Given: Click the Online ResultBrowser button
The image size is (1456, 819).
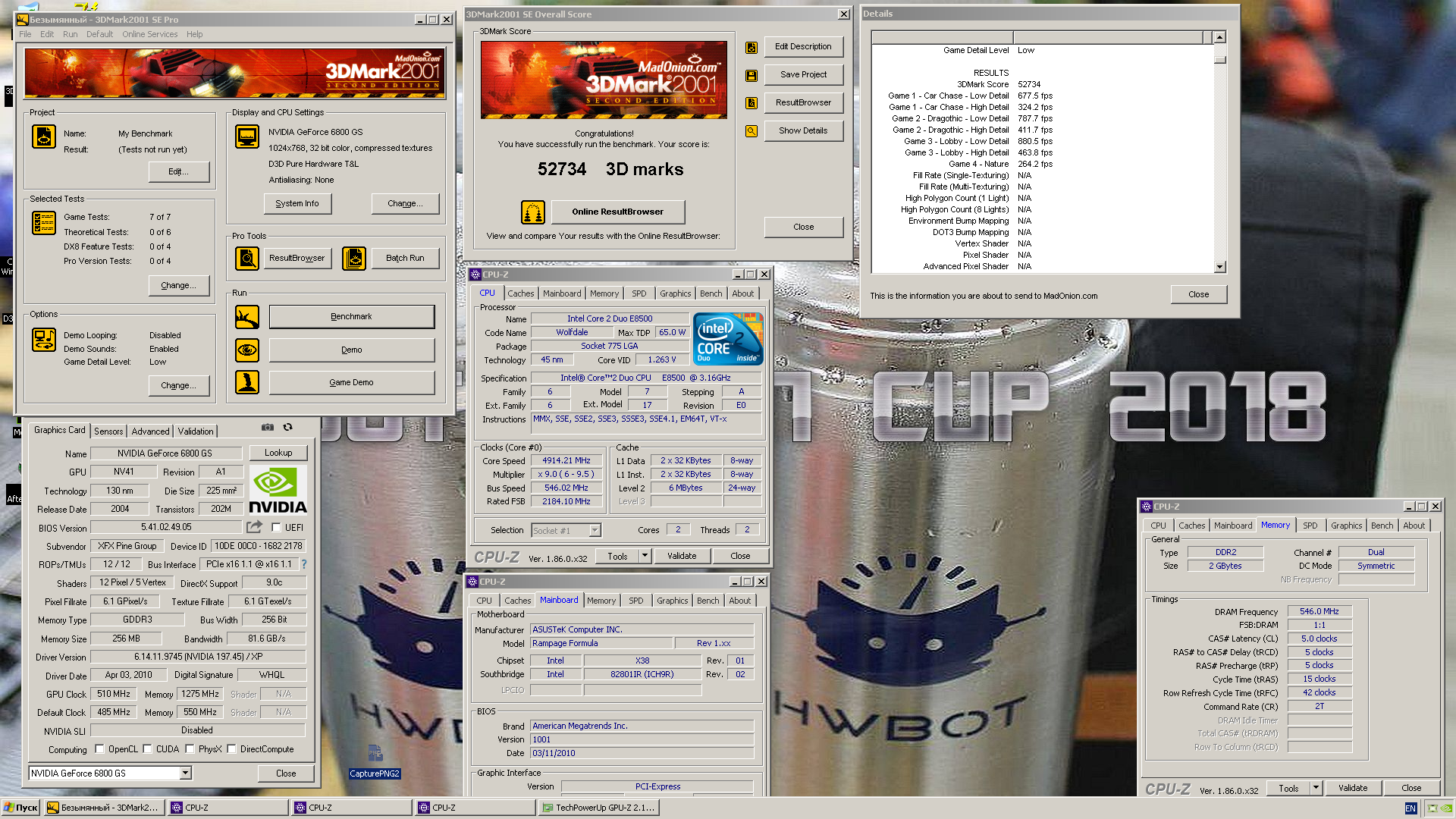Looking at the screenshot, I should coord(618,212).
